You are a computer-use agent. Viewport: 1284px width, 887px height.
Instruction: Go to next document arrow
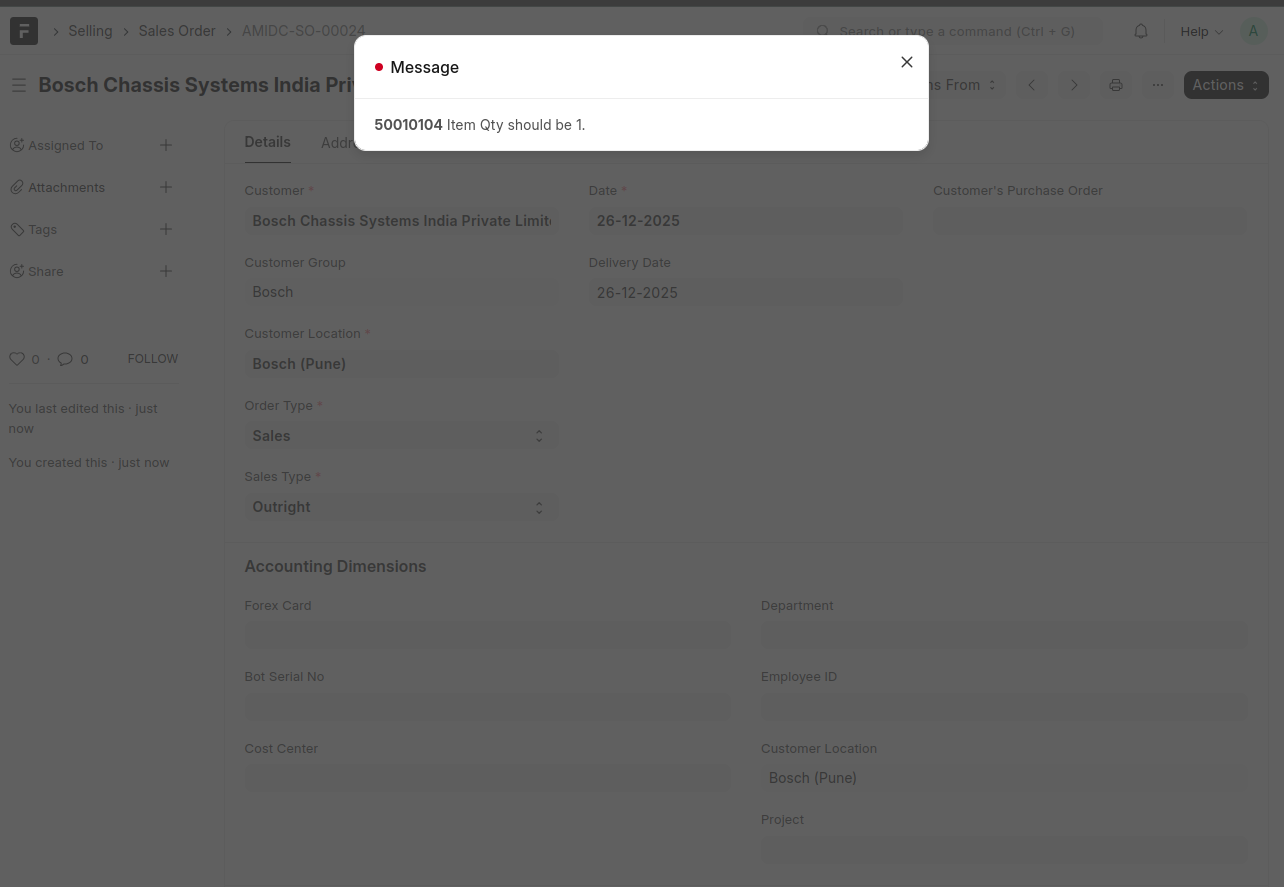1074,85
